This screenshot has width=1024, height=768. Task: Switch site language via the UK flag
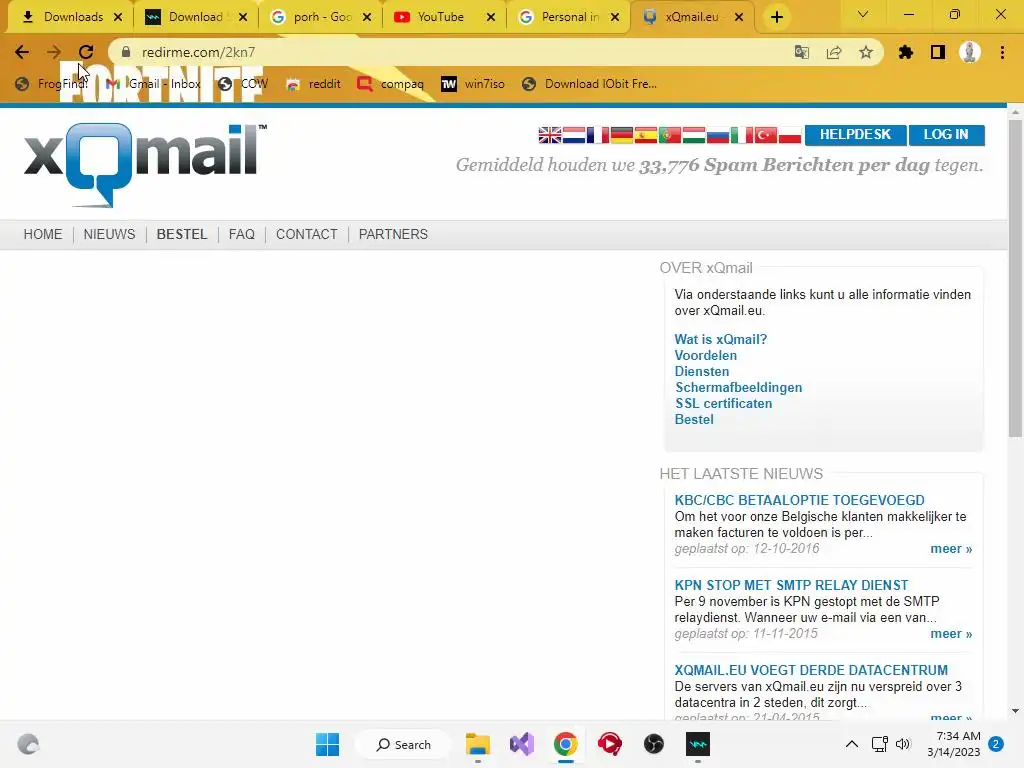[x=549, y=135]
